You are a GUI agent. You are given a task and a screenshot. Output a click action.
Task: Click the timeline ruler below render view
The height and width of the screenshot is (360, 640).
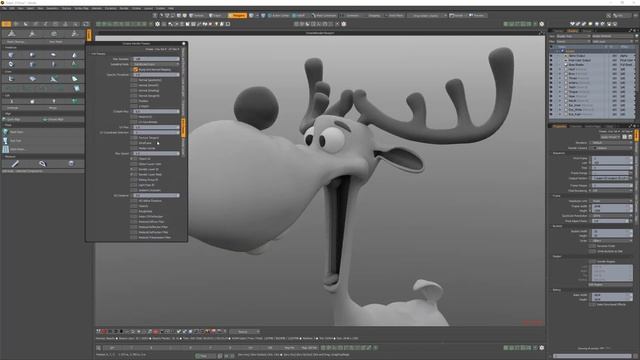click(210, 348)
